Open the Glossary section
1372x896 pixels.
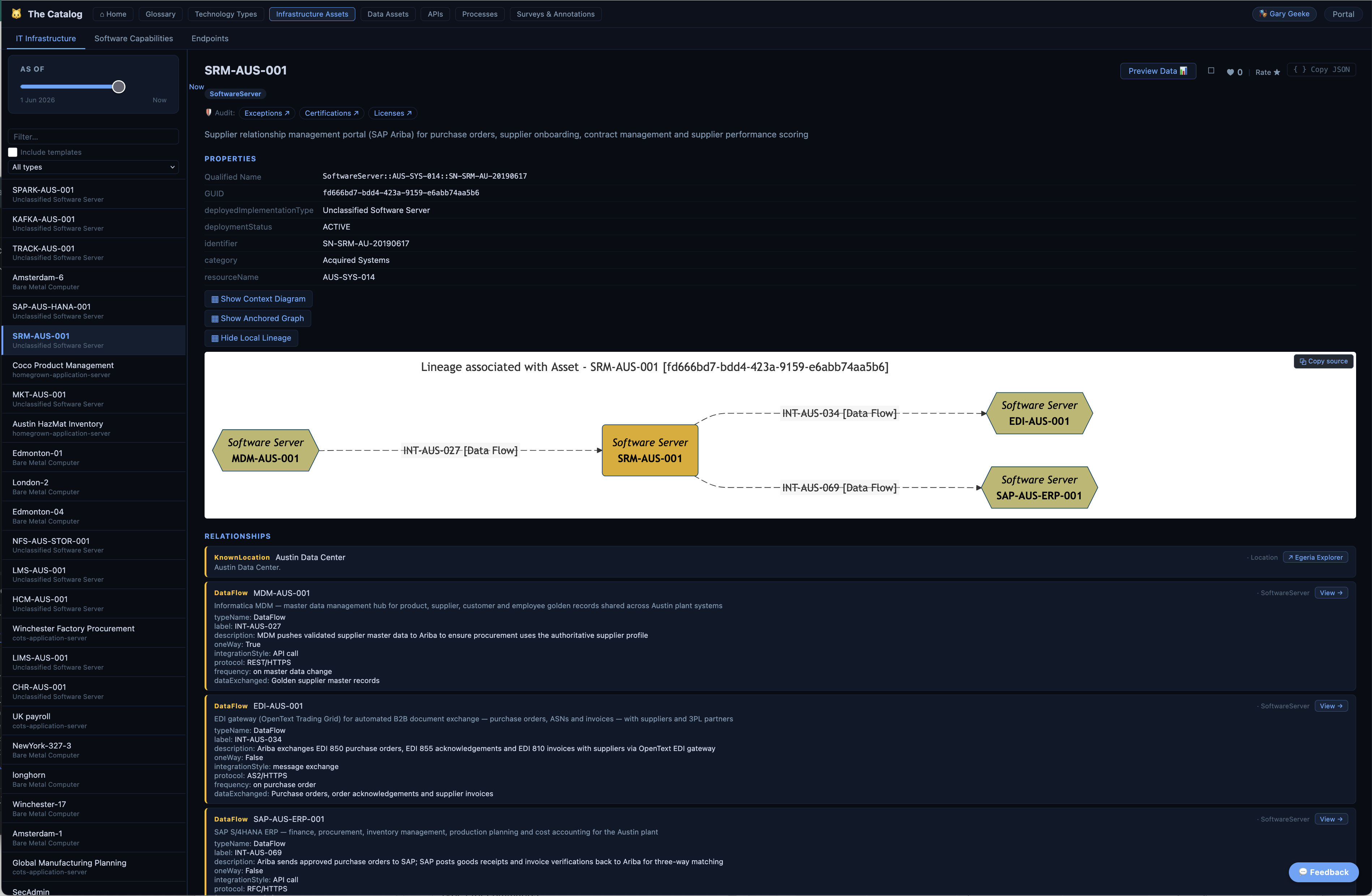(x=160, y=14)
